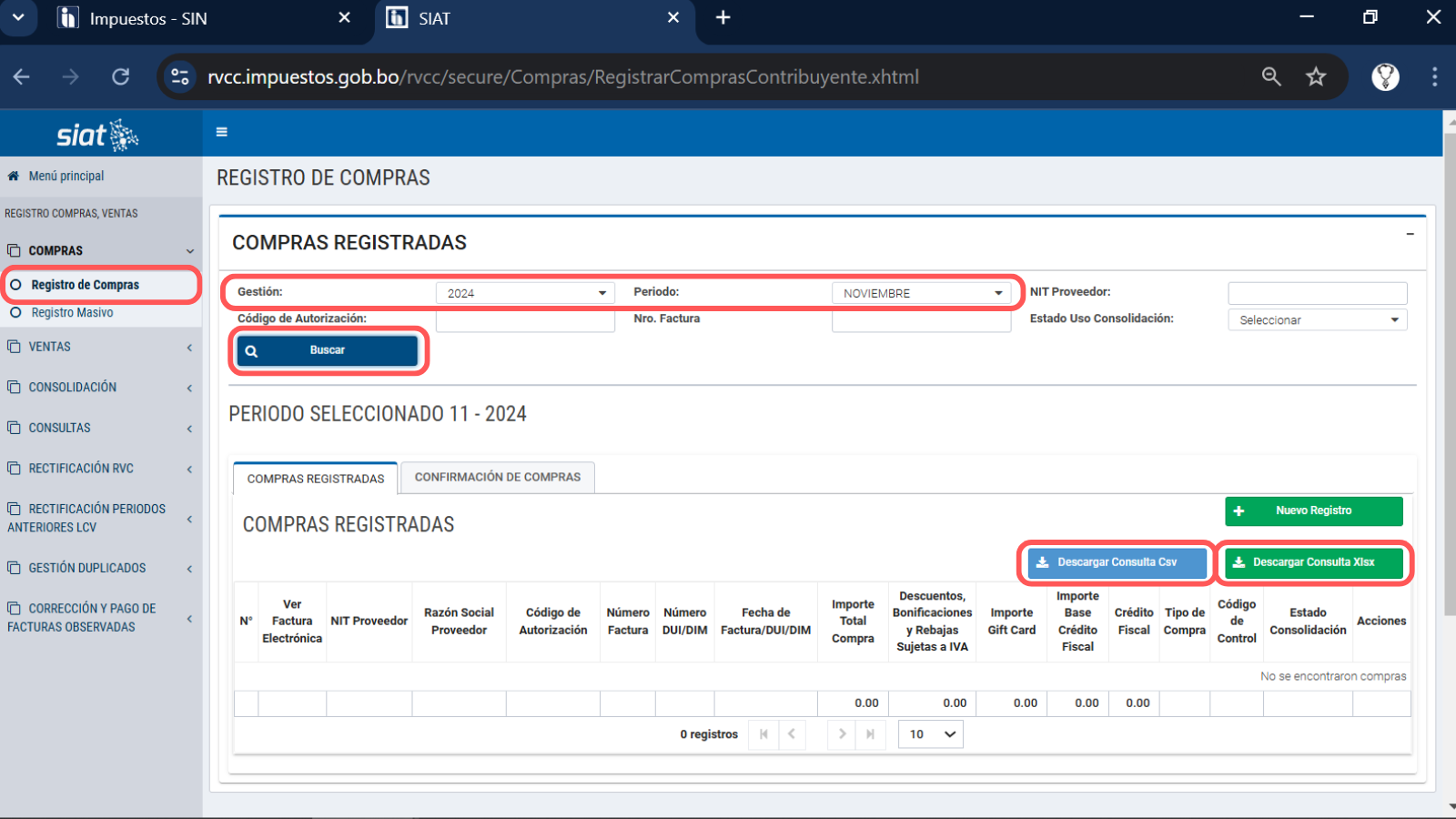Toggle the hamburger sidebar menu icon
1456x819 pixels.
click(221, 132)
